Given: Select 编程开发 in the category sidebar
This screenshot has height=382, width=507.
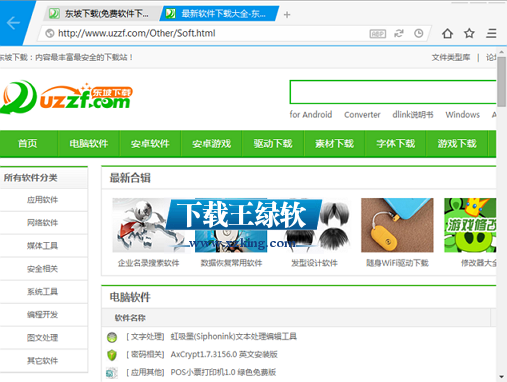Looking at the screenshot, I should [42, 314].
